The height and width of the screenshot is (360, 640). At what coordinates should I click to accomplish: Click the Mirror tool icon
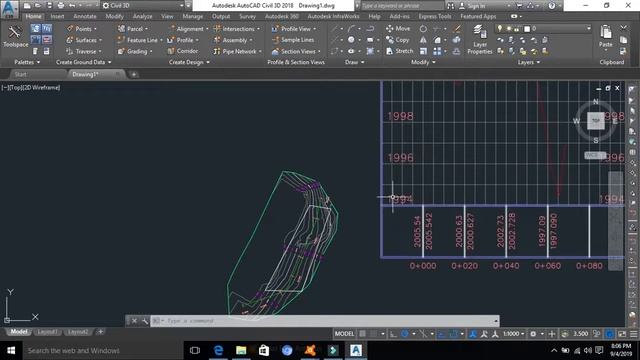(423, 40)
